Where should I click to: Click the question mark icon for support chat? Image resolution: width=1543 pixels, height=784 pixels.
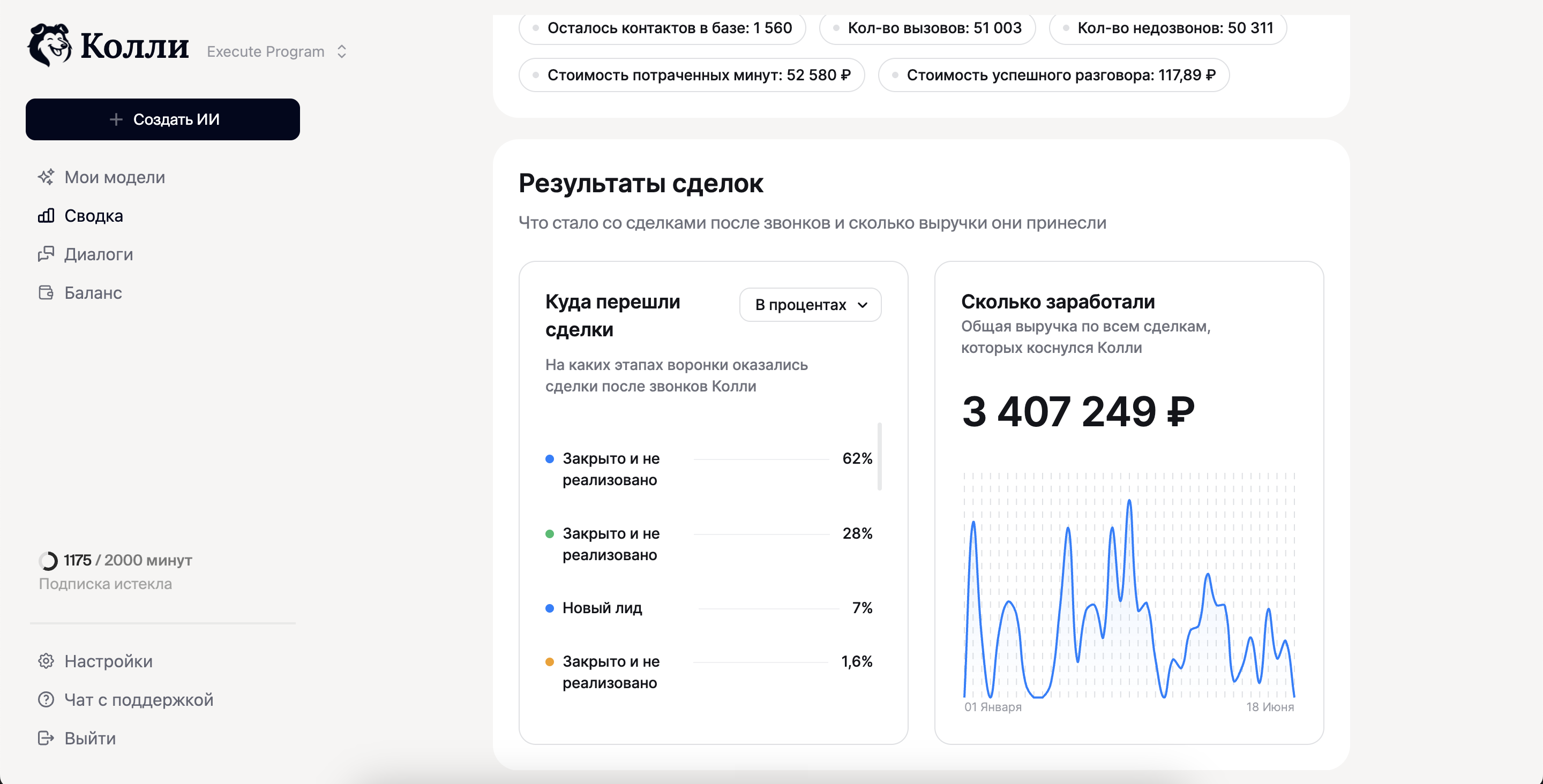tap(46, 699)
